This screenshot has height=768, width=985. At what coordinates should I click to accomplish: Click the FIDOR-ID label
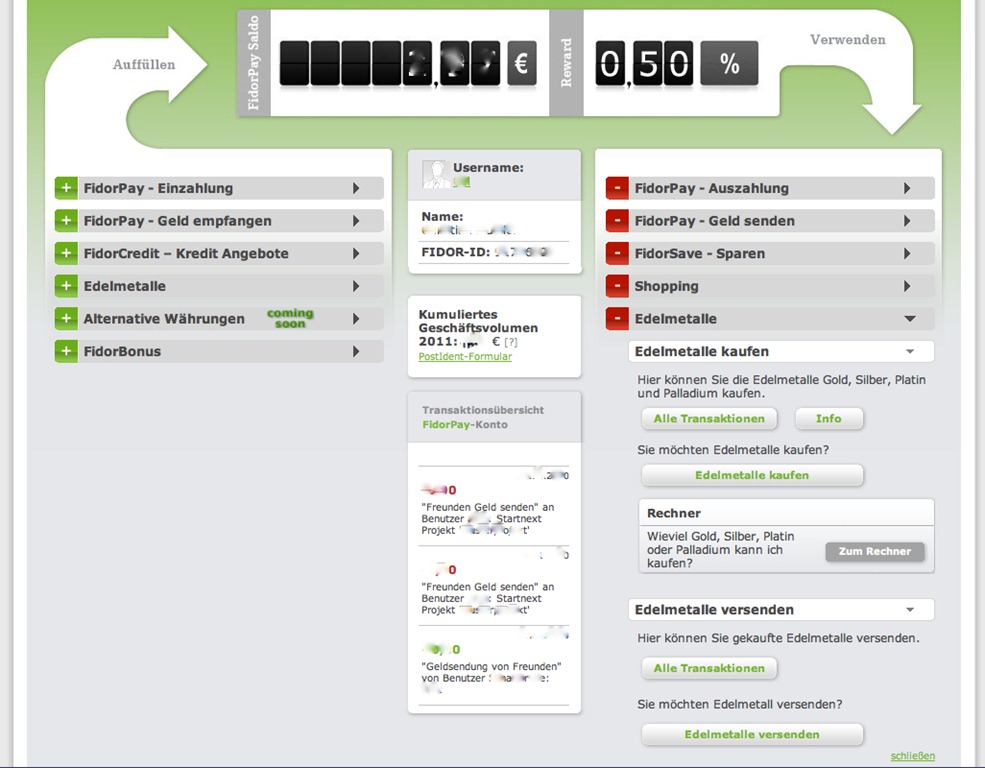455,252
